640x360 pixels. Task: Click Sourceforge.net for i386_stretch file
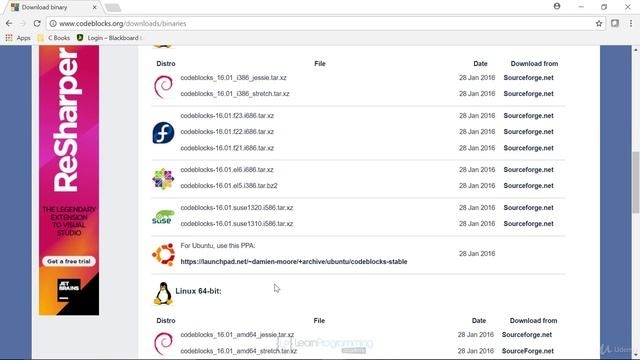tap(529, 93)
